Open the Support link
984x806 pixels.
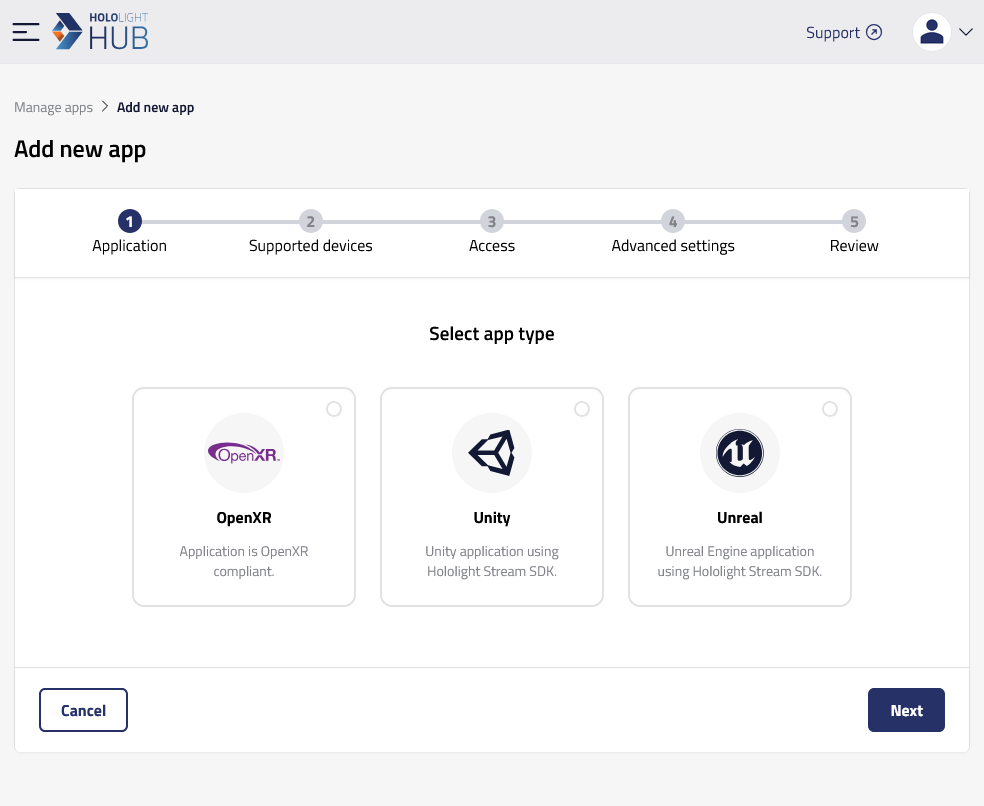(843, 33)
